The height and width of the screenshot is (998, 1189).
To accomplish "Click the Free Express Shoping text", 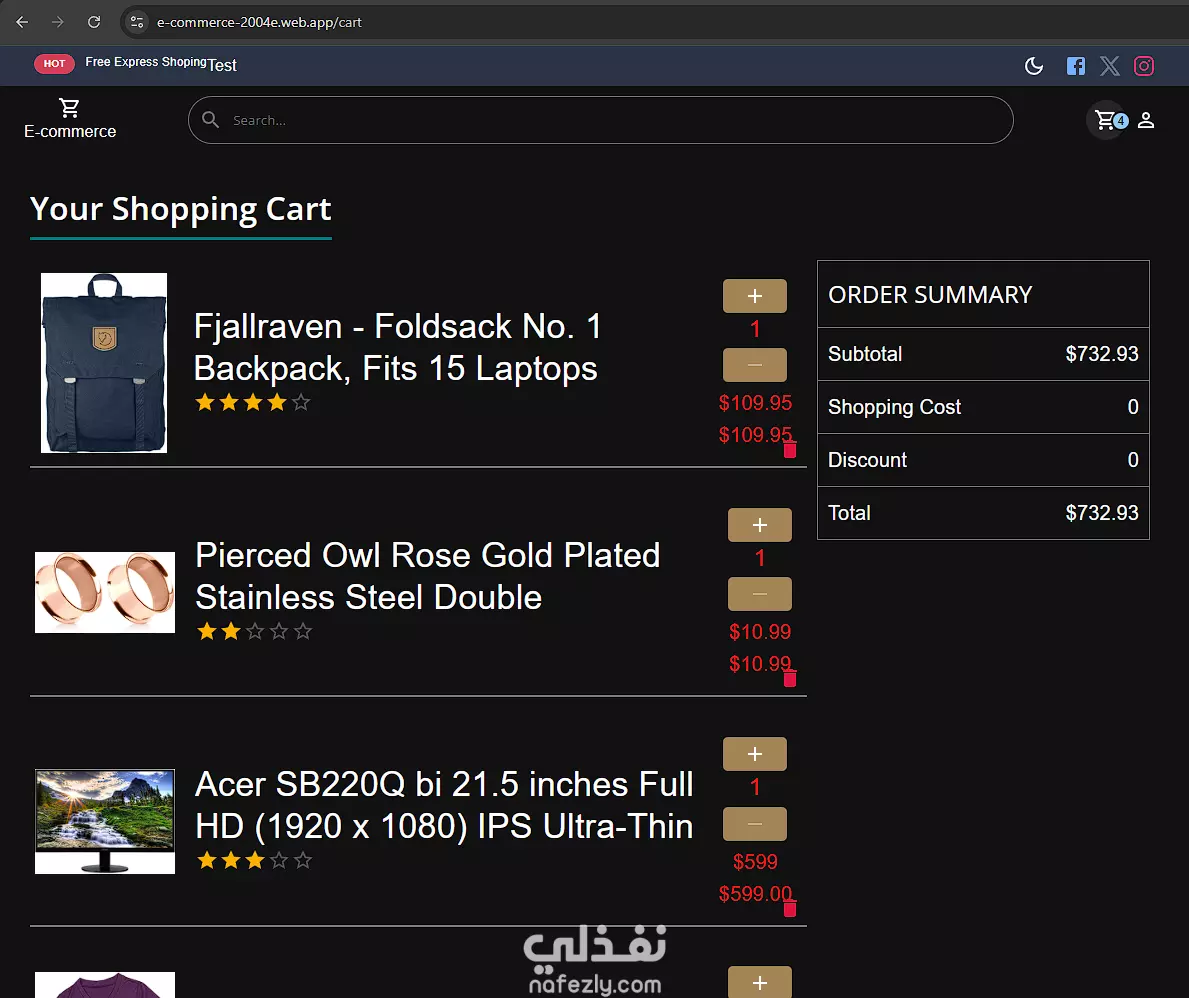I will click(146, 62).
